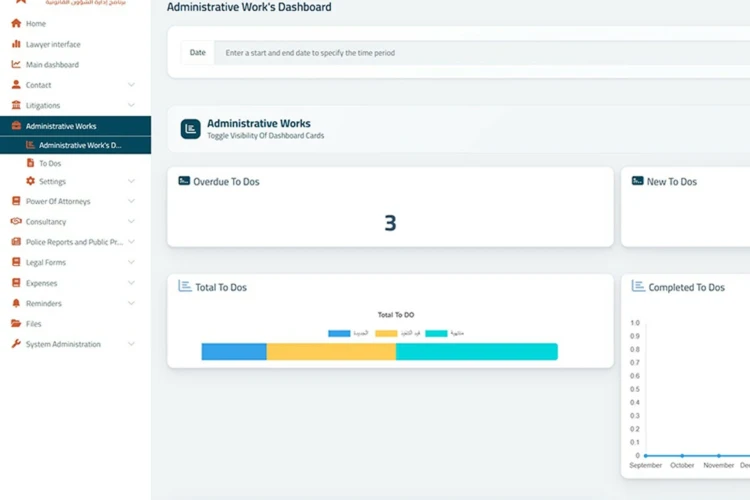
Task: Click the Police Reports newspaper icon
Action: [x=16, y=242]
